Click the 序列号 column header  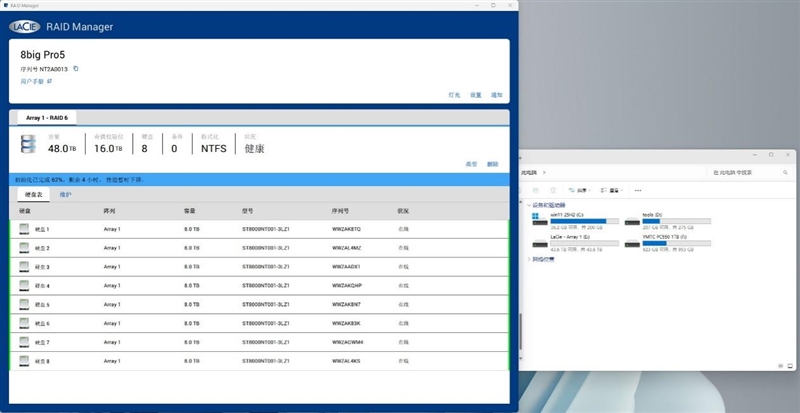tap(340, 211)
